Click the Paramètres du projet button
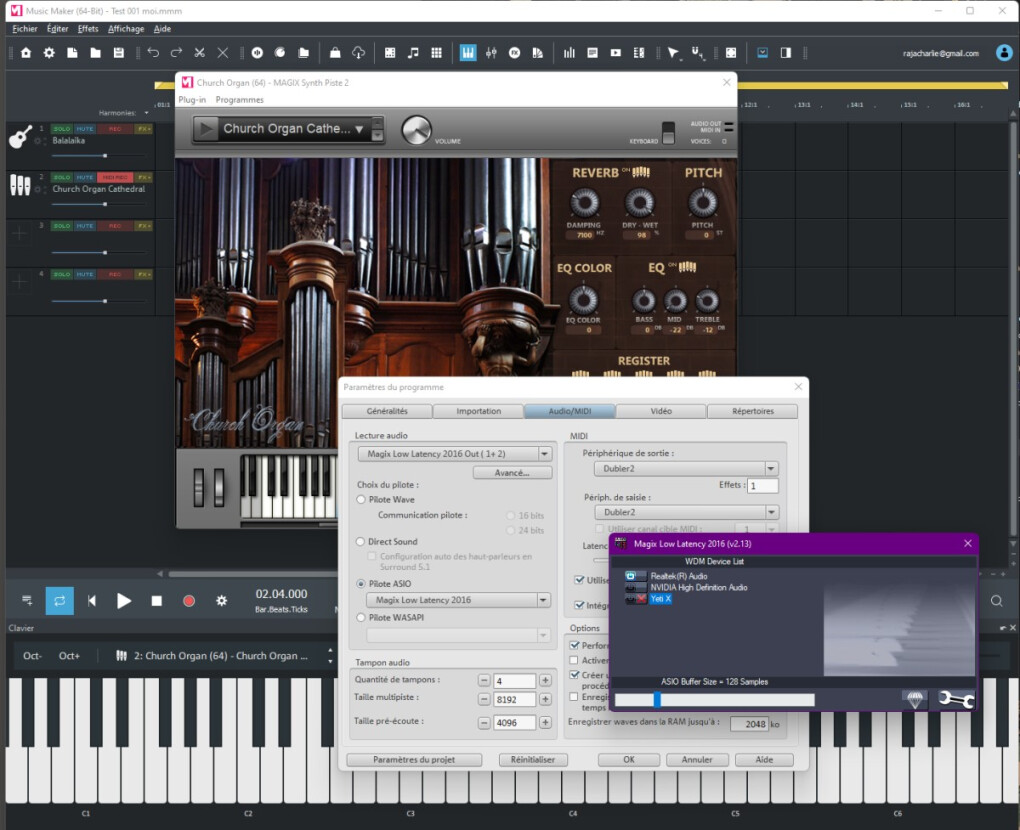1020x830 pixels. [x=414, y=760]
